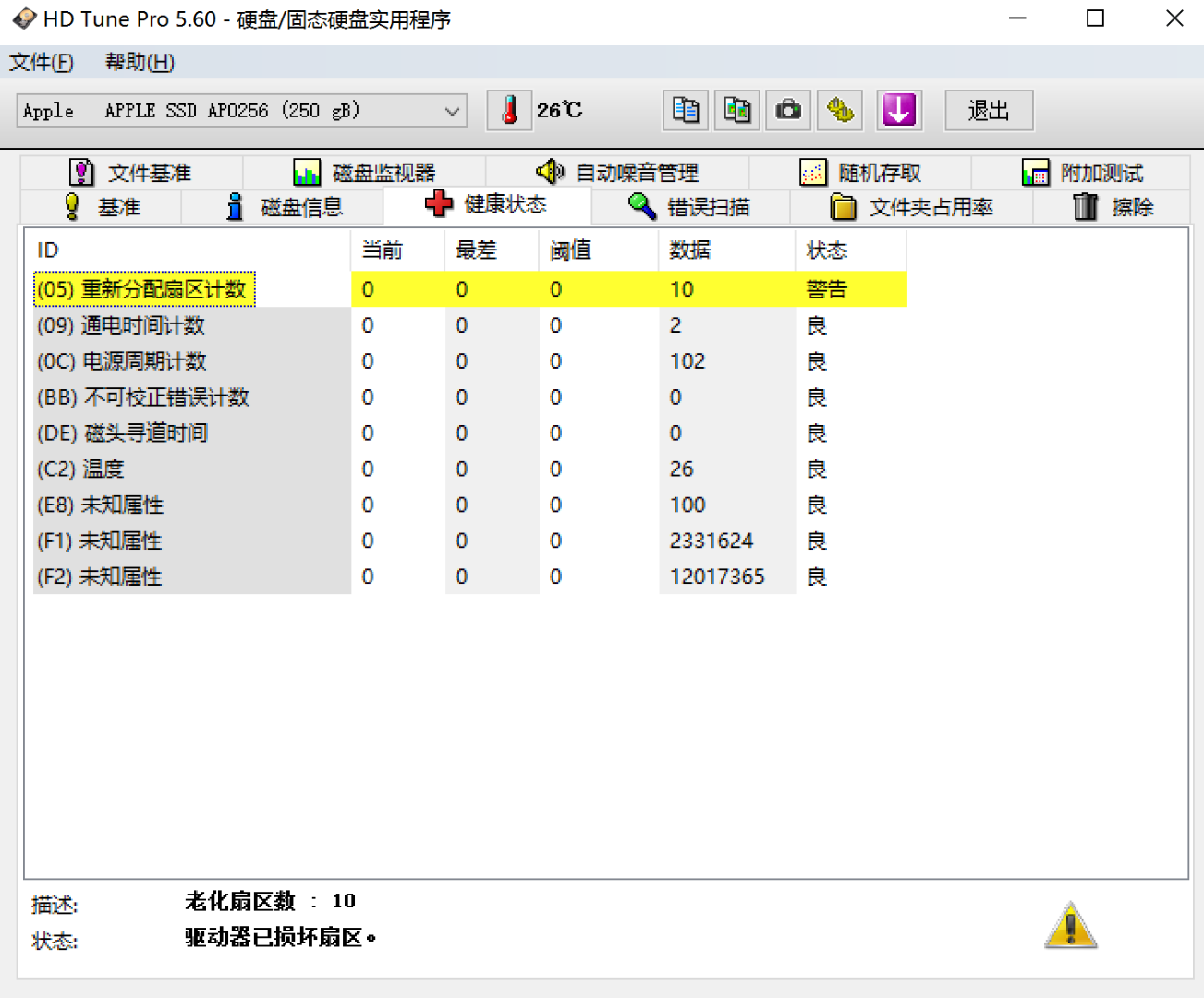
Task: Switch to the 文件基准 tab
Action: [131, 173]
